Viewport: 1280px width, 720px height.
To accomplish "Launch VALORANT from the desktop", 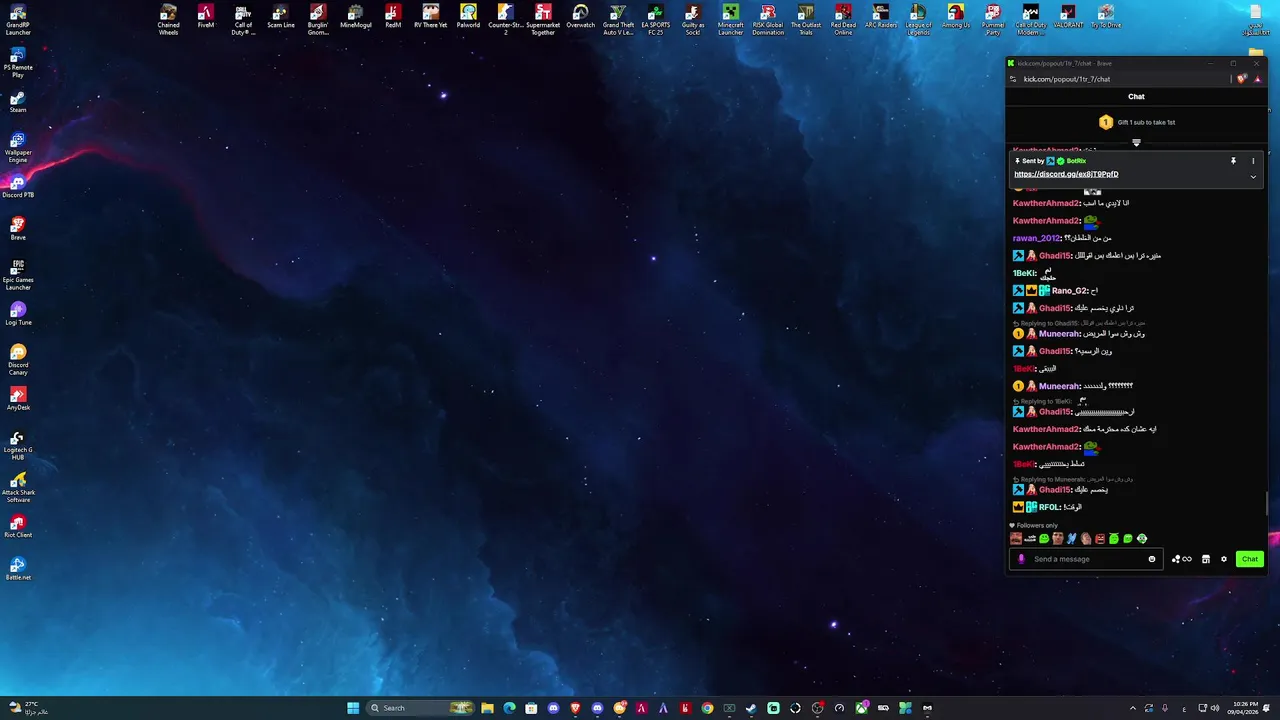I will [1068, 17].
